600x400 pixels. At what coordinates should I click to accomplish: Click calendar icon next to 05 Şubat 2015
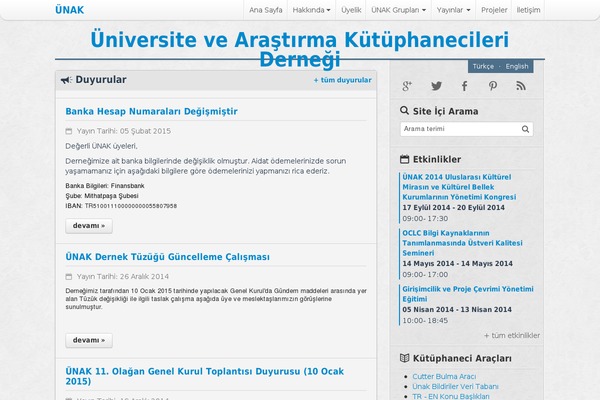(x=69, y=131)
